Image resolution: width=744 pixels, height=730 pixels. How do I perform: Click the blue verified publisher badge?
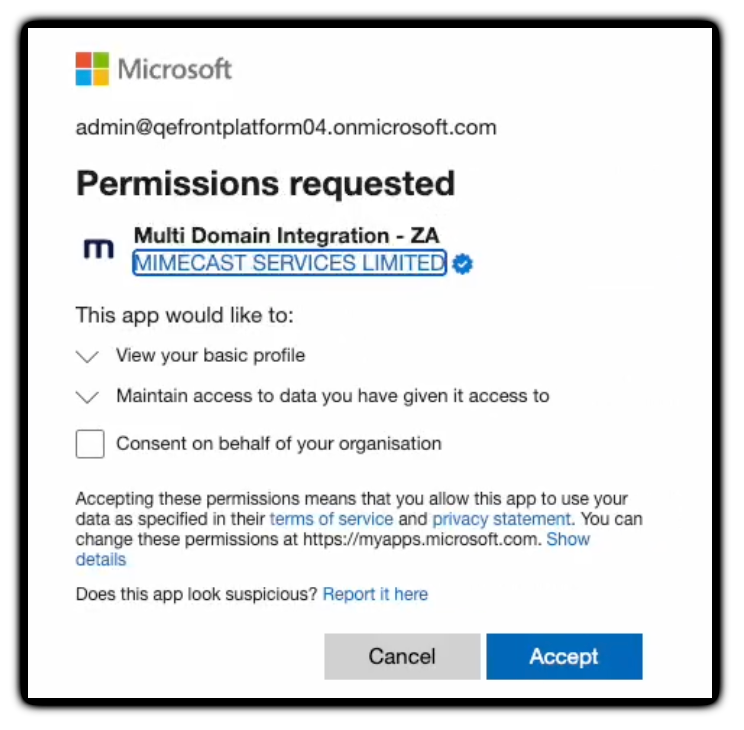click(463, 264)
